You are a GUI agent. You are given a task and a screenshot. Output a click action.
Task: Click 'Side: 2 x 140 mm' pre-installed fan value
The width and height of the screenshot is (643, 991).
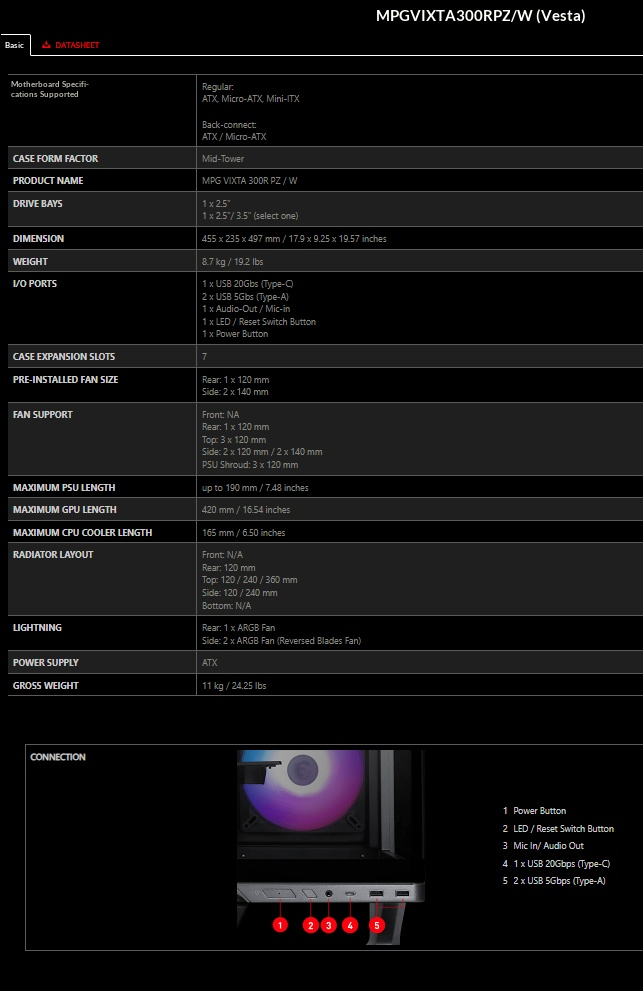click(x=235, y=392)
